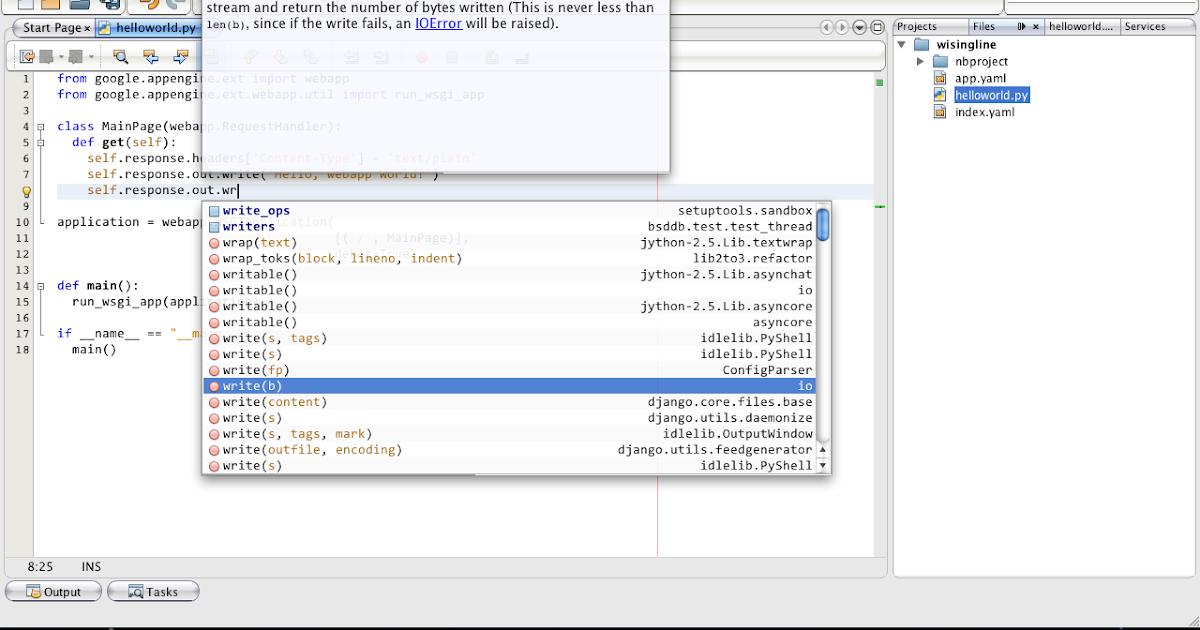The height and width of the screenshot is (630, 1200).
Task: Maximize the editor window via square icon
Action: pyautogui.click(x=878, y=28)
